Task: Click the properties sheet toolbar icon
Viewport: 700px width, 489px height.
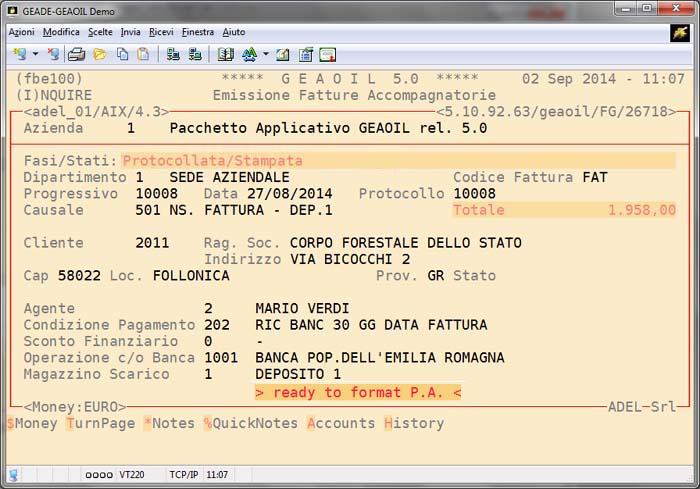Action: pyautogui.click(x=305, y=54)
